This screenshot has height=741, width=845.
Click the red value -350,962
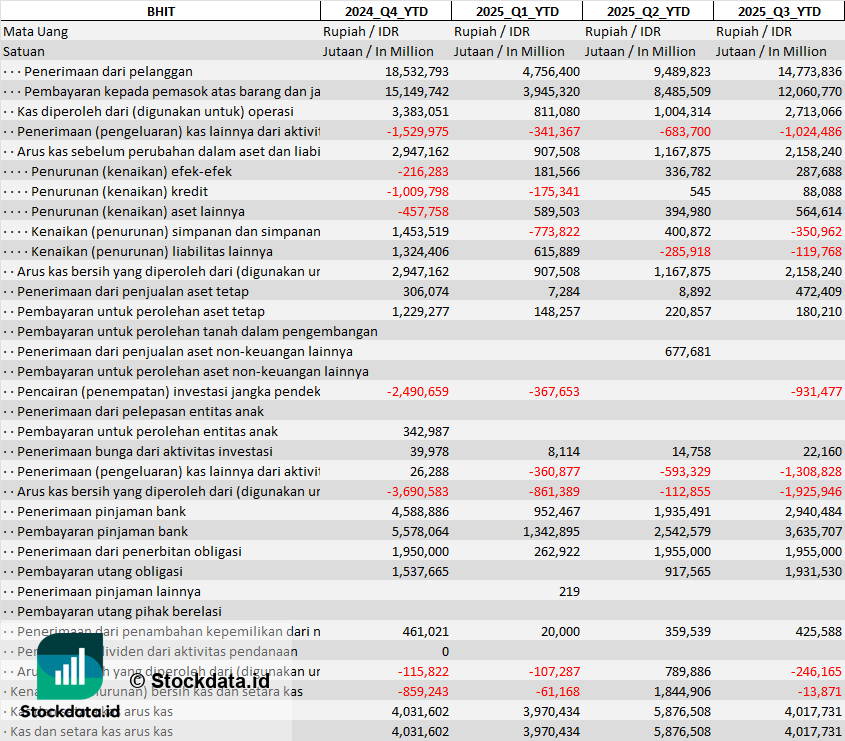pos(816,231)
